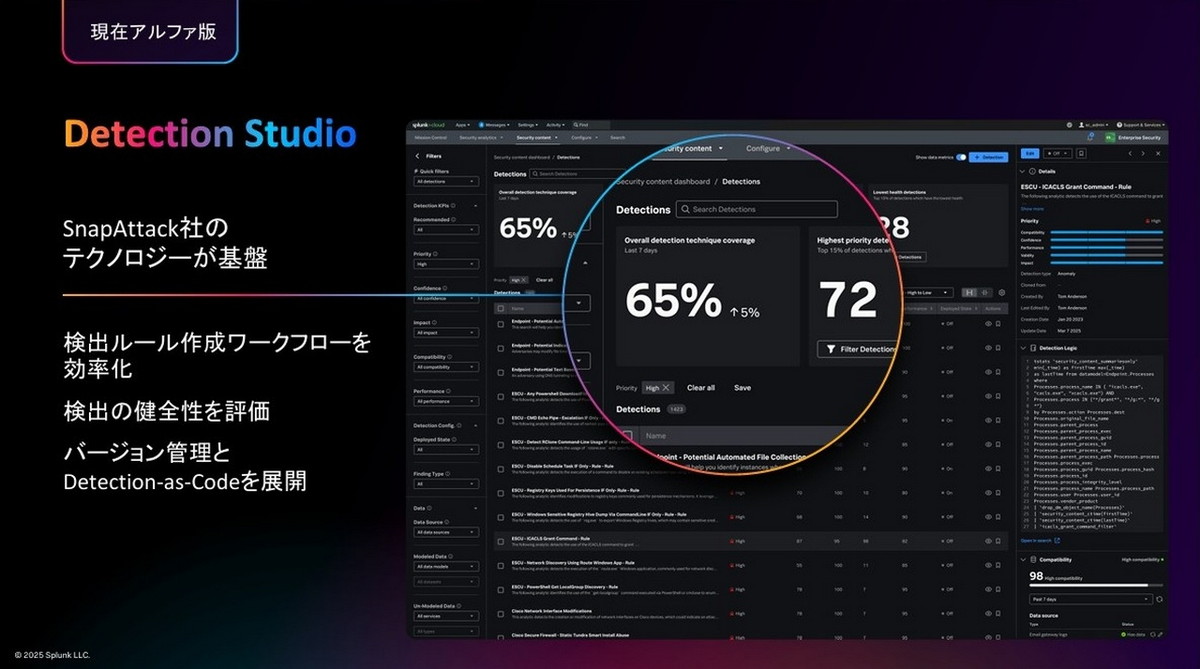Switch to the Mission Control tab

click(x=429, y=137)
